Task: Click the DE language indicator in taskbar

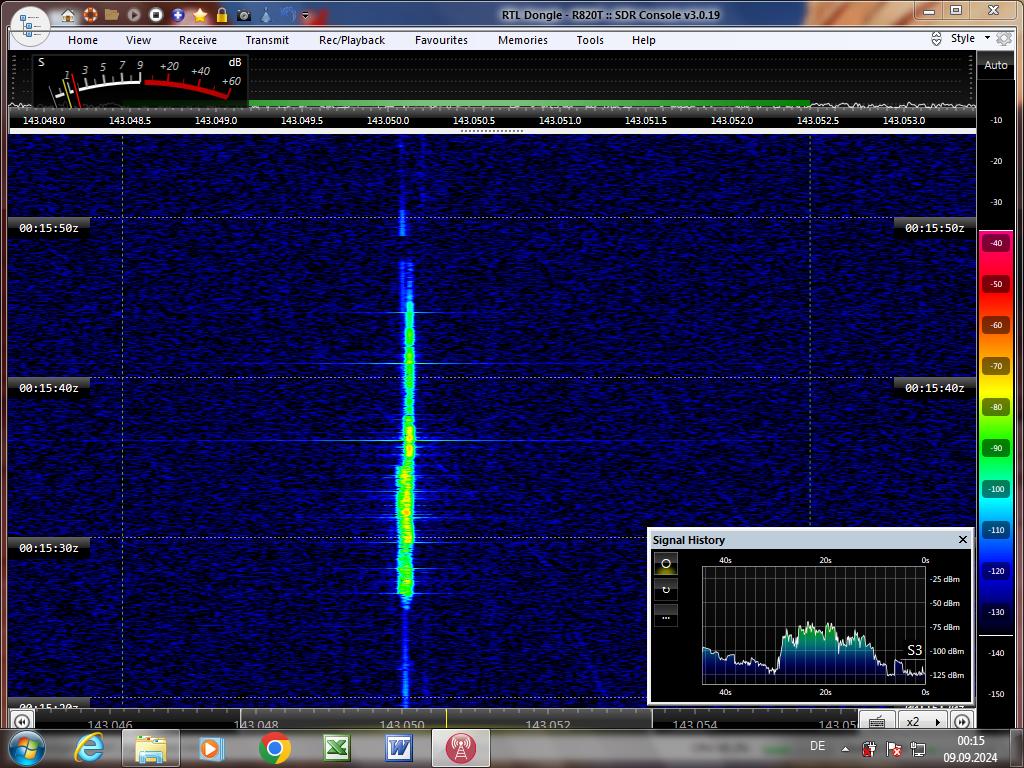Action: (x=817, y=746)
